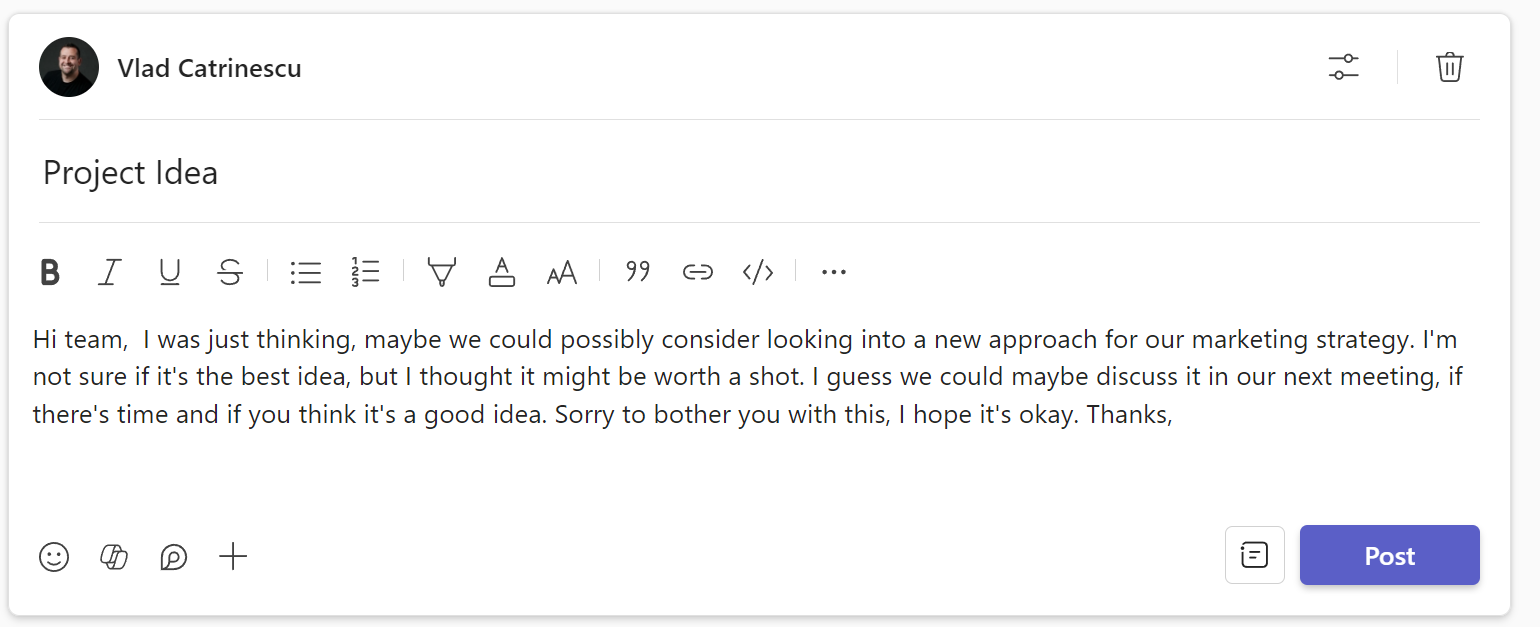This screenshot has height=627, width=1540.
Task: Open font color options
Action: coord(502,272)
